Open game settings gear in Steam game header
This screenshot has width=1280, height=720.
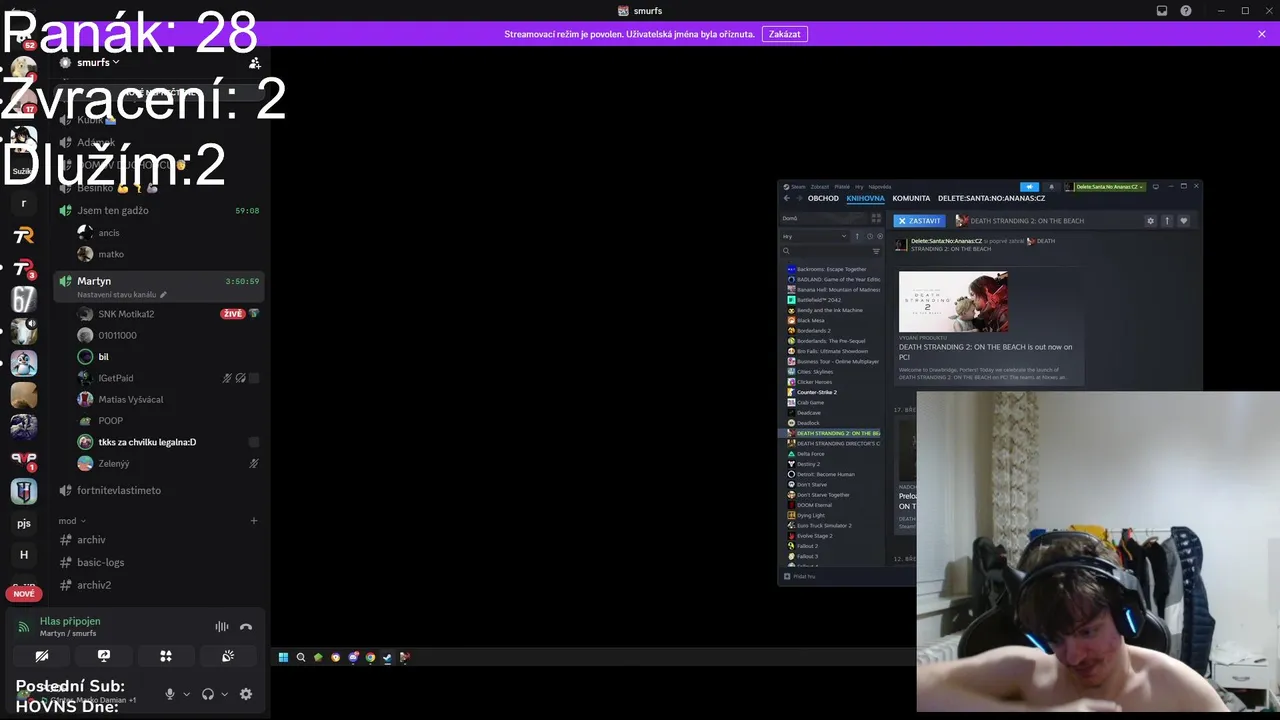[1150, 221]
